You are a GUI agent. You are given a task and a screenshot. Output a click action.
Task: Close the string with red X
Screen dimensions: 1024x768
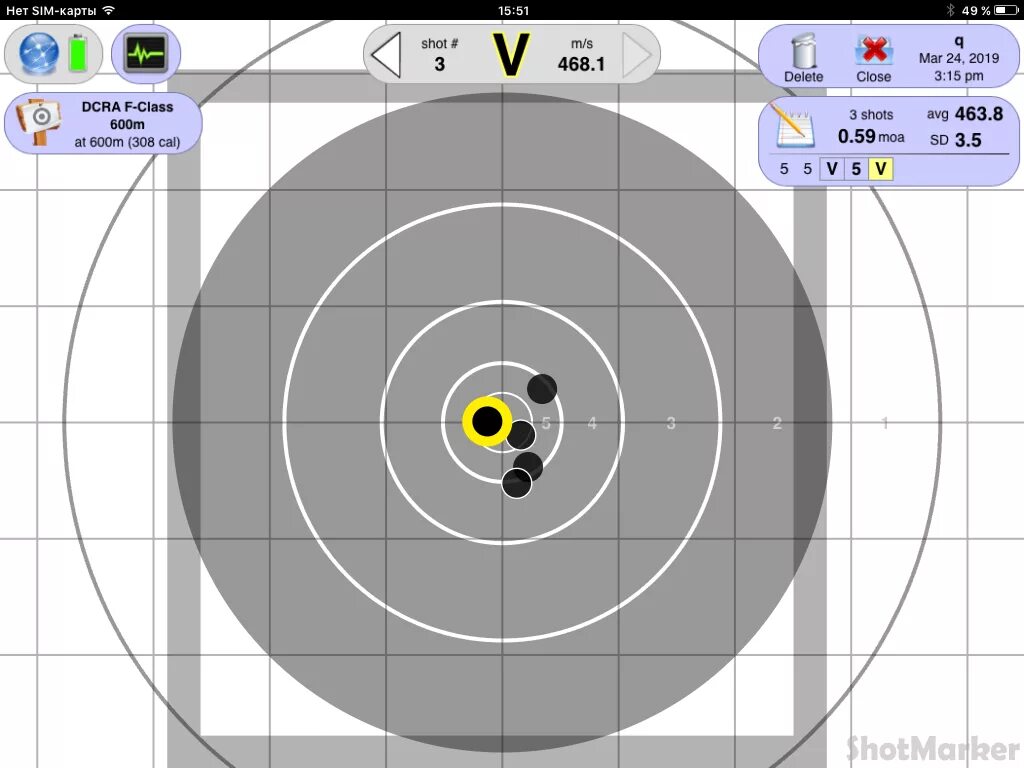[x=873, y=58]
